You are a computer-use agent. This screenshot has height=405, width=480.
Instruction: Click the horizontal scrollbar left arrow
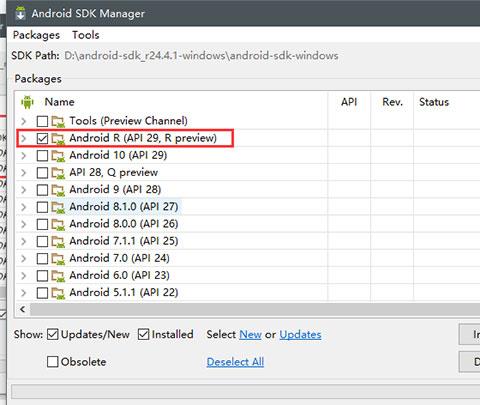coord(23,309)
